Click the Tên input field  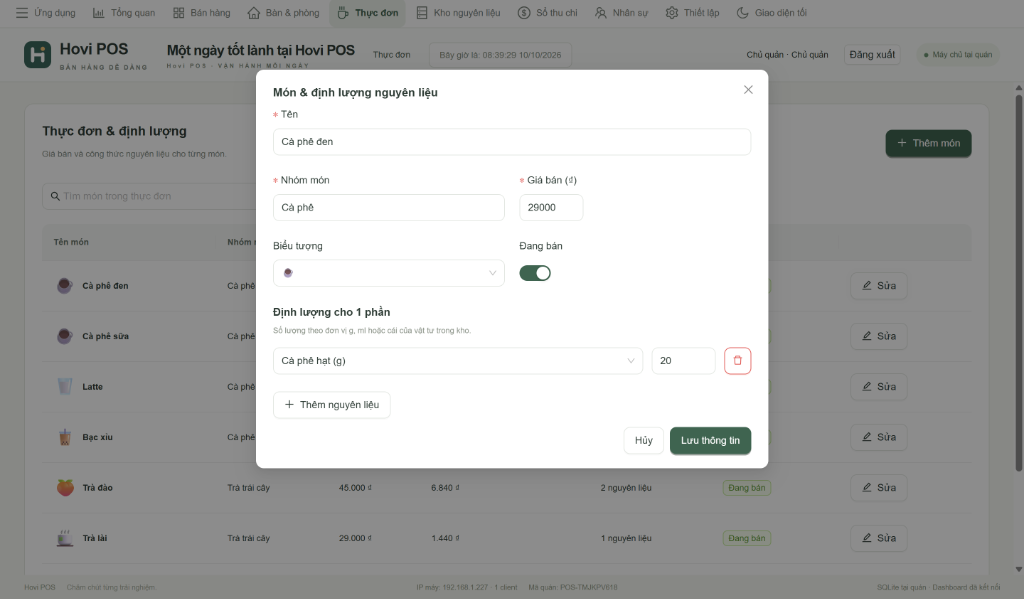[512, 142]
